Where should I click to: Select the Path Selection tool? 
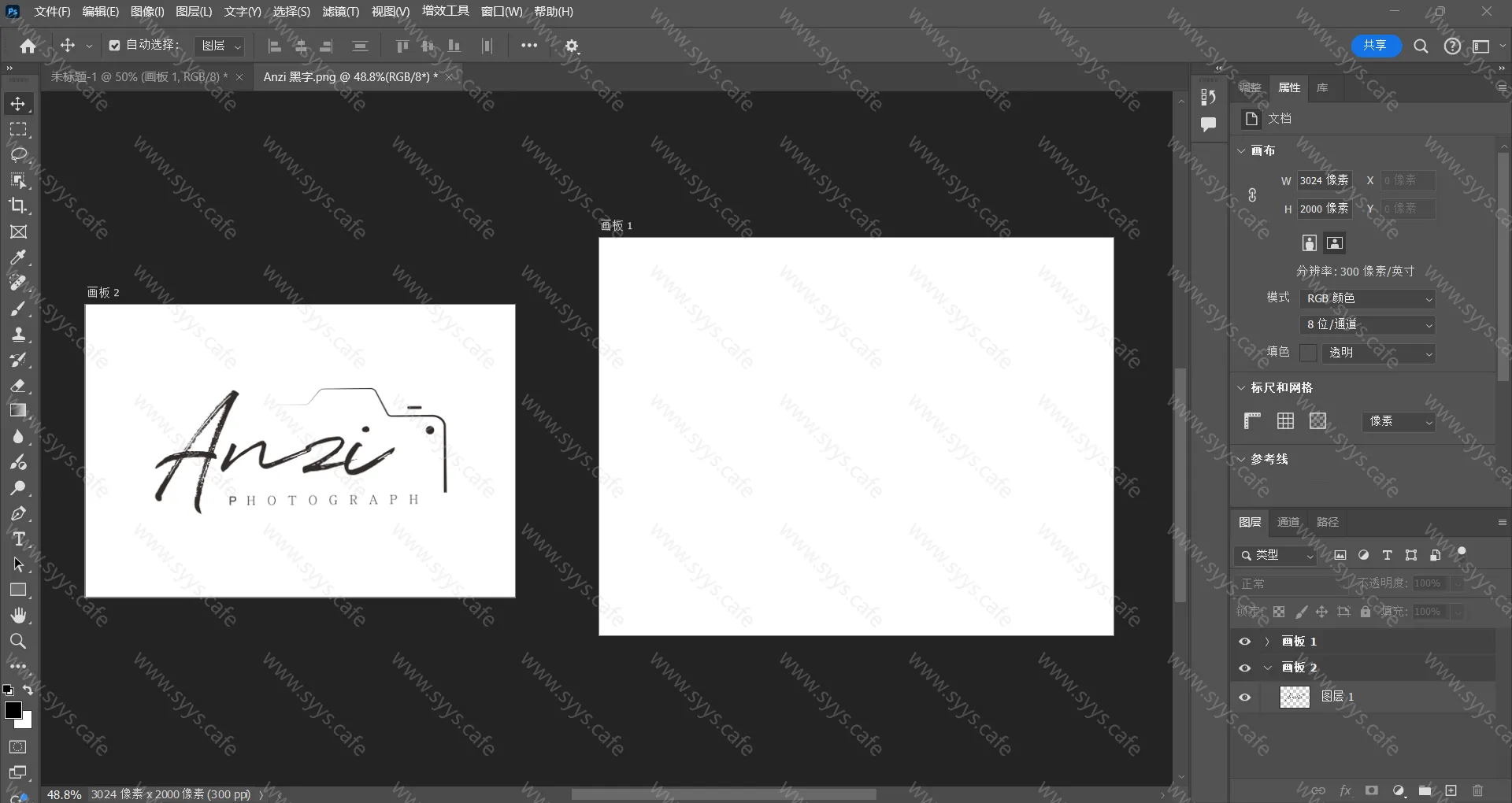pos(18,564)
